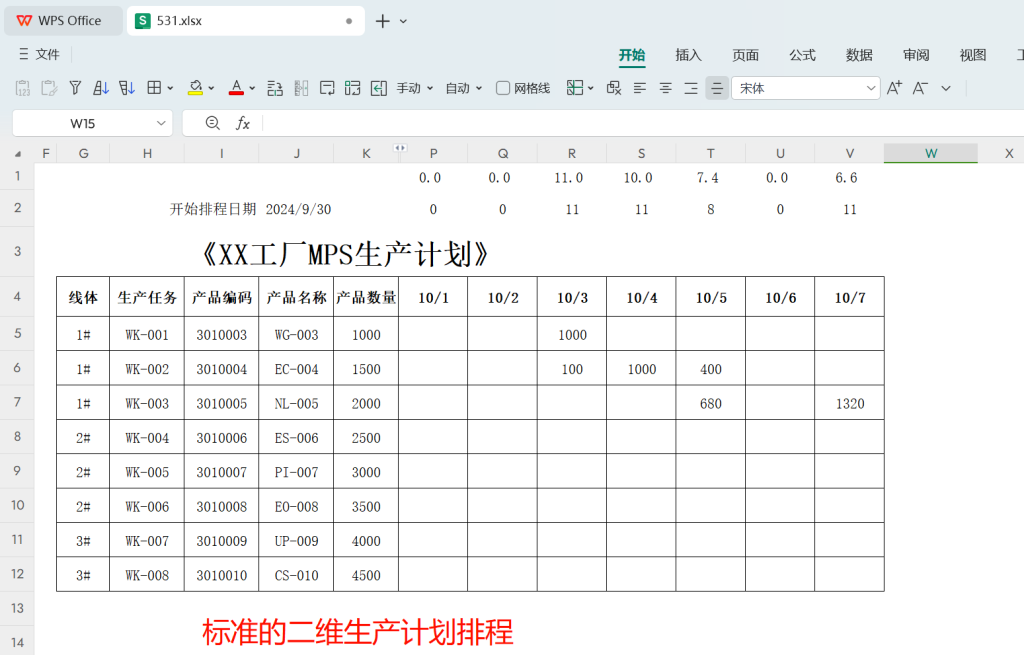This screenshot has height=655, width=1024.
Task: Click the merge cells icon with green squares
Action: pyautogui.click(x=353, y=88)
